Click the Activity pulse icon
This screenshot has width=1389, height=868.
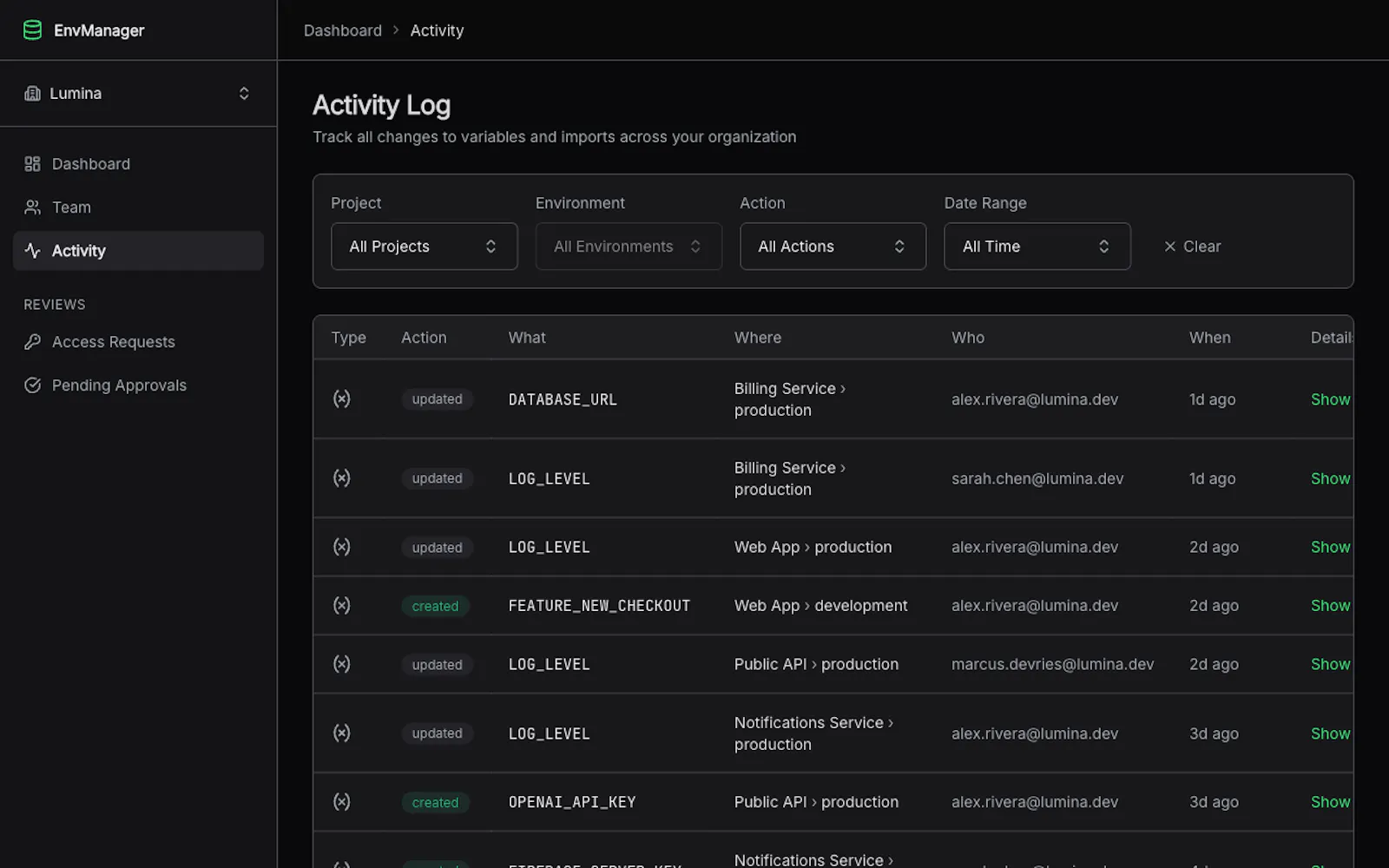[32, 251]
